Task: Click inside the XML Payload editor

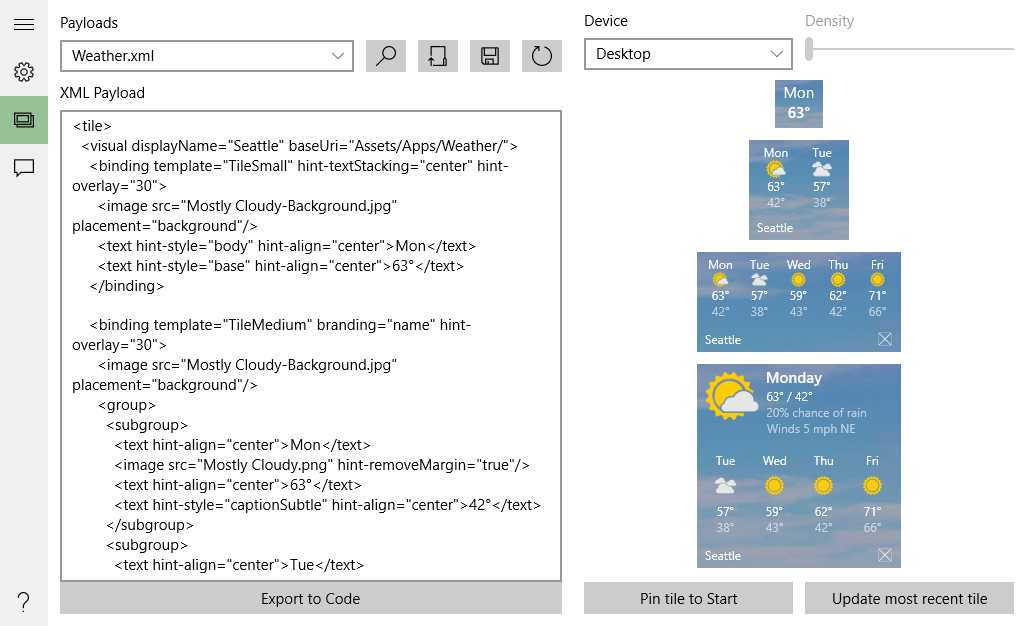Action: pos(311,345)
